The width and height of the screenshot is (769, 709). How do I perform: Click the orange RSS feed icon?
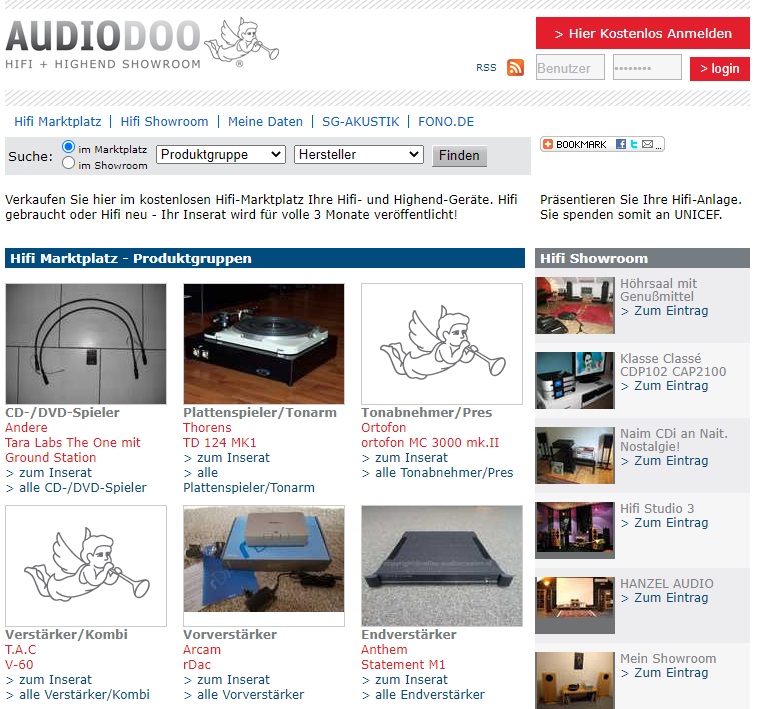(x=515, y=67)
